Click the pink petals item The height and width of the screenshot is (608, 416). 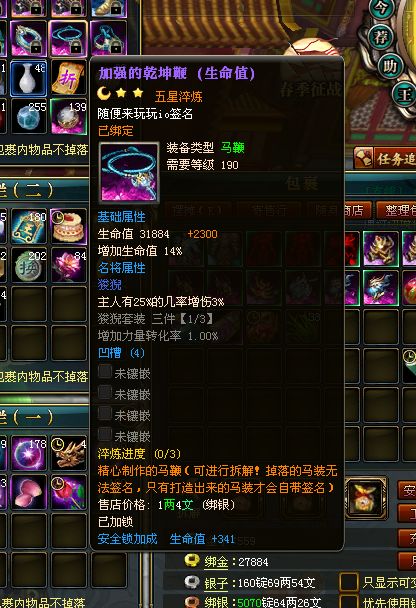click(x=28, y=492)
